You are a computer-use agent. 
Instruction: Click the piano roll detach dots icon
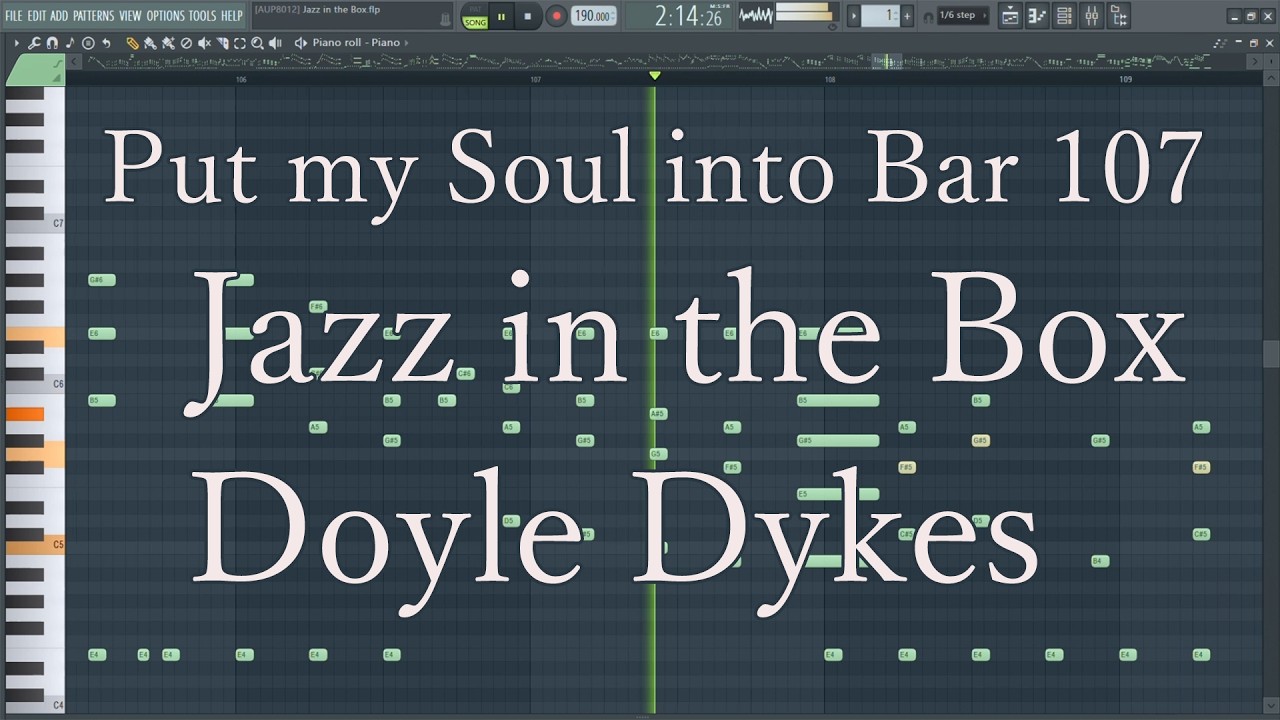(1218, 43)
